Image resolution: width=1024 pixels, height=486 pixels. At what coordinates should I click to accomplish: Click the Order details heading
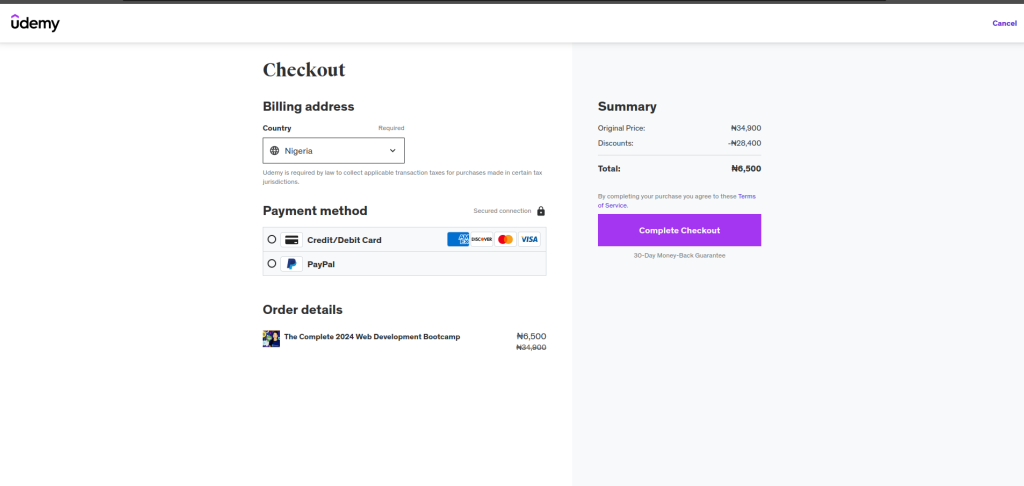302,310
